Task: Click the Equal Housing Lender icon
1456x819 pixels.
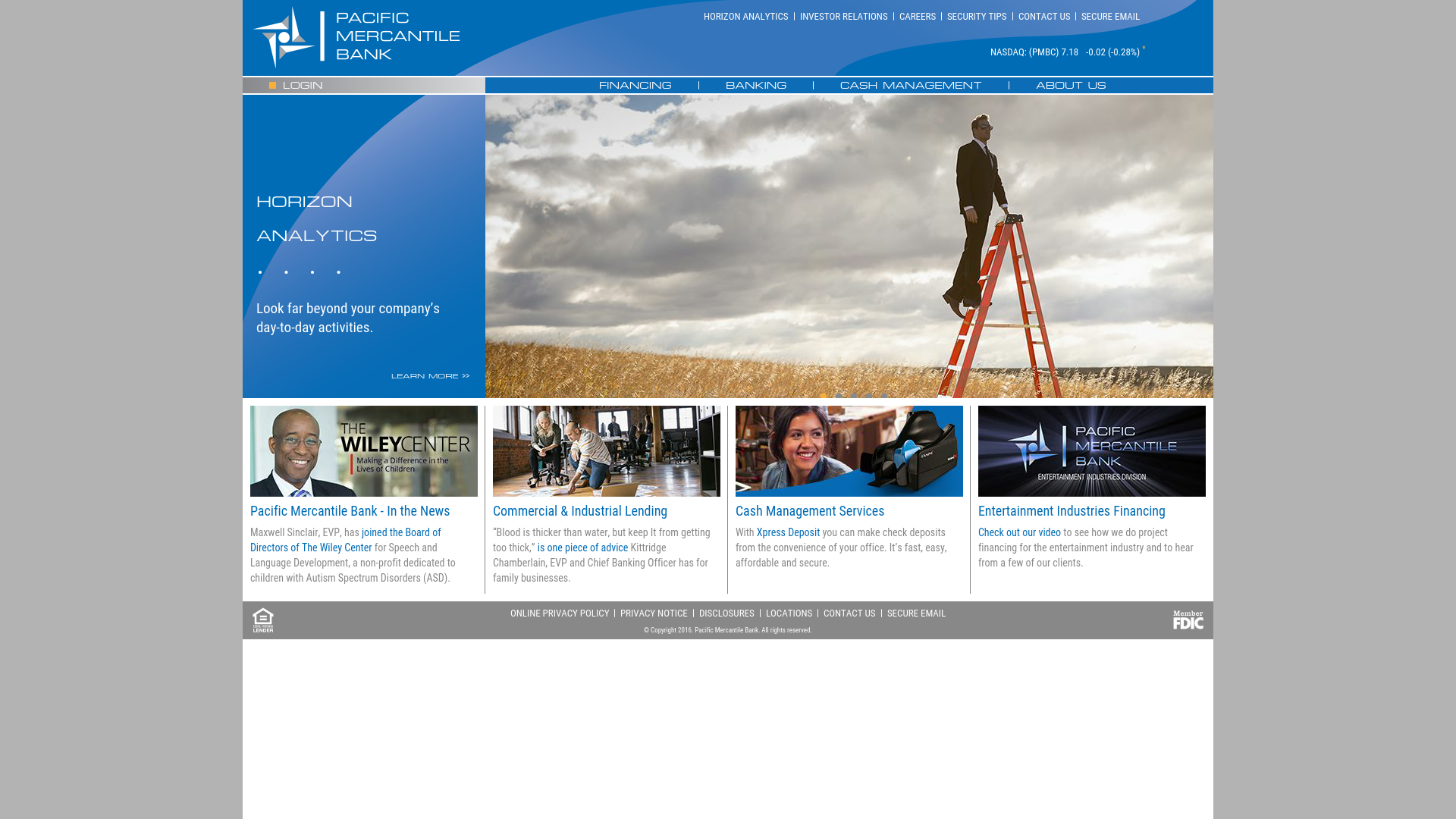Action: coord(263,620)
